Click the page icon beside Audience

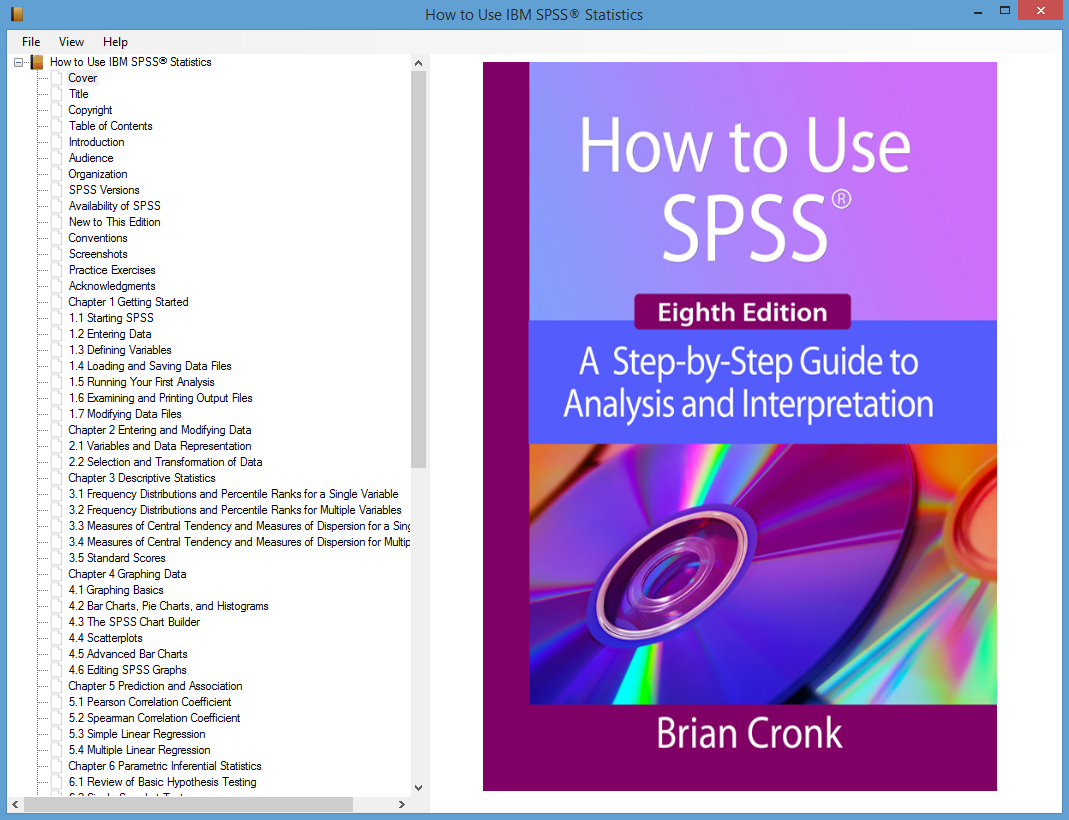tap(57, 158)
